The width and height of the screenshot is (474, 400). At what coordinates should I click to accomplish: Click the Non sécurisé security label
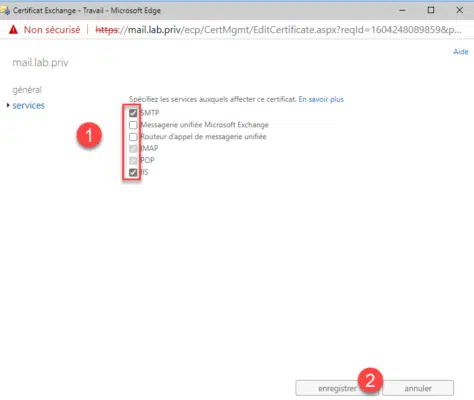tap(52, 30)
